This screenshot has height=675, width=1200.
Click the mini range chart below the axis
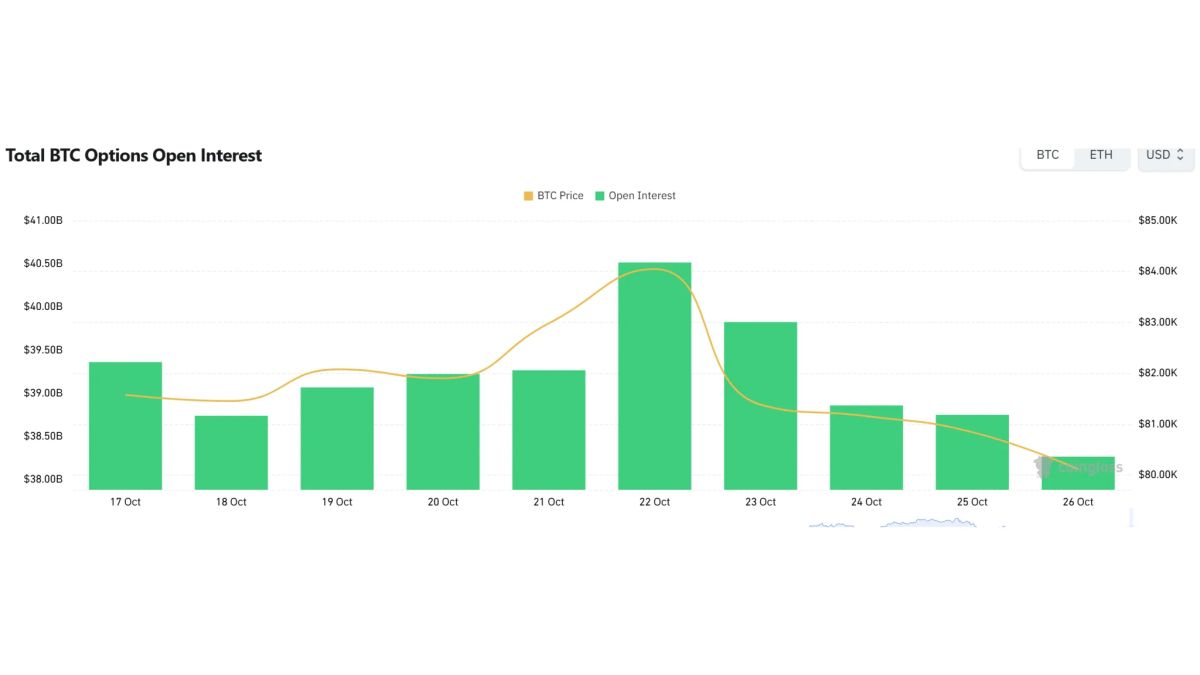[x=905, y=522]
